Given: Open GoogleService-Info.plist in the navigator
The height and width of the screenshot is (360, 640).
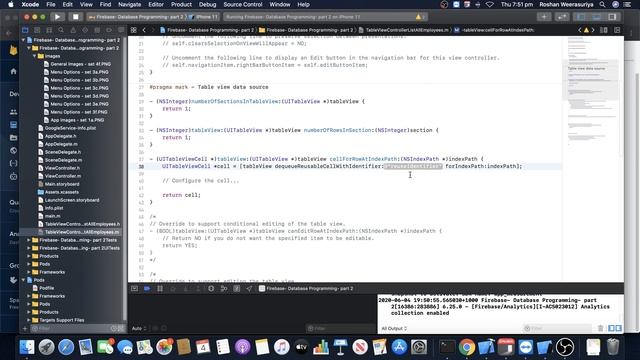Looking at the screenshot, I should [x=70, y=128].
